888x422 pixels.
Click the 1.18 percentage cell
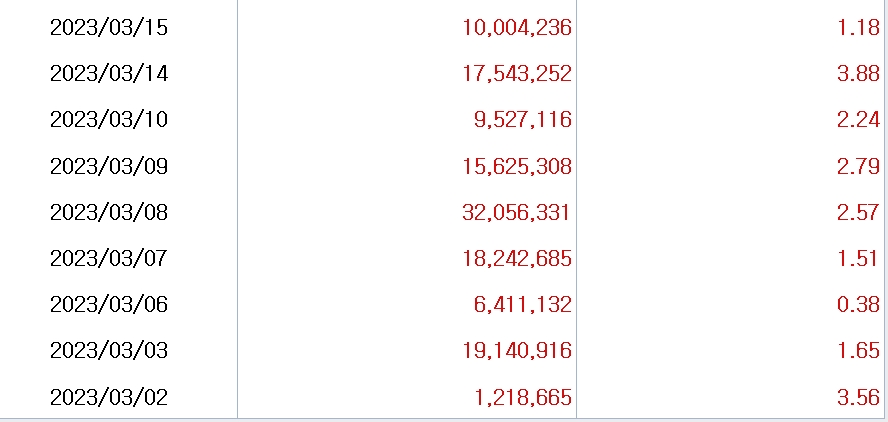point(858,27)
